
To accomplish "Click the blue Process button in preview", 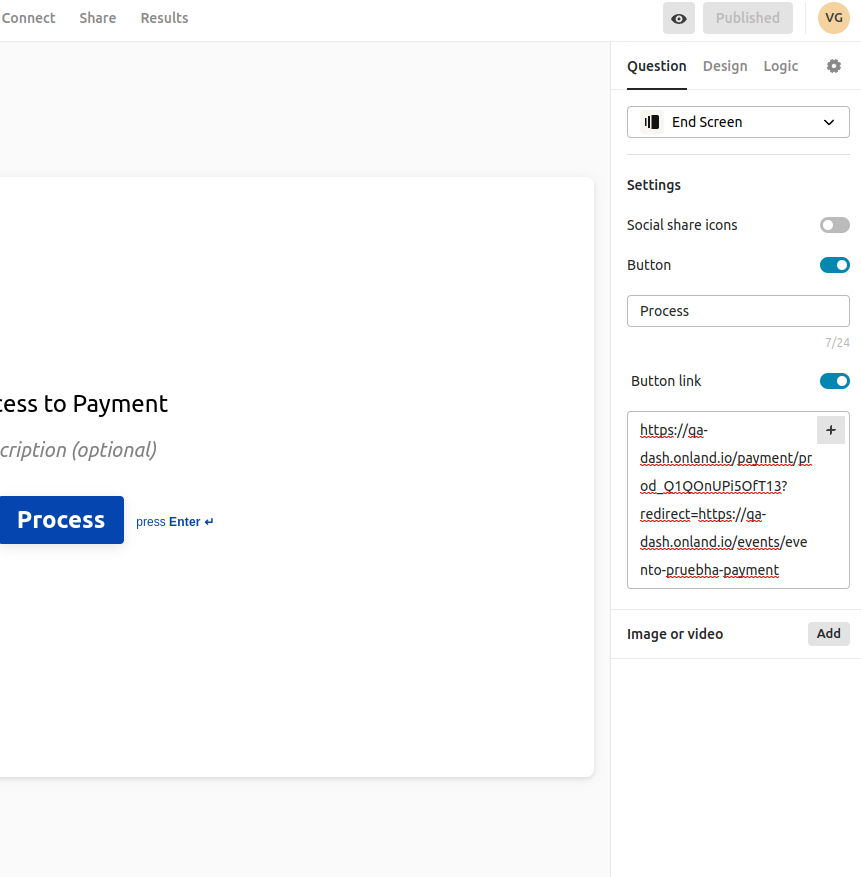I will [x=61, y=520].
